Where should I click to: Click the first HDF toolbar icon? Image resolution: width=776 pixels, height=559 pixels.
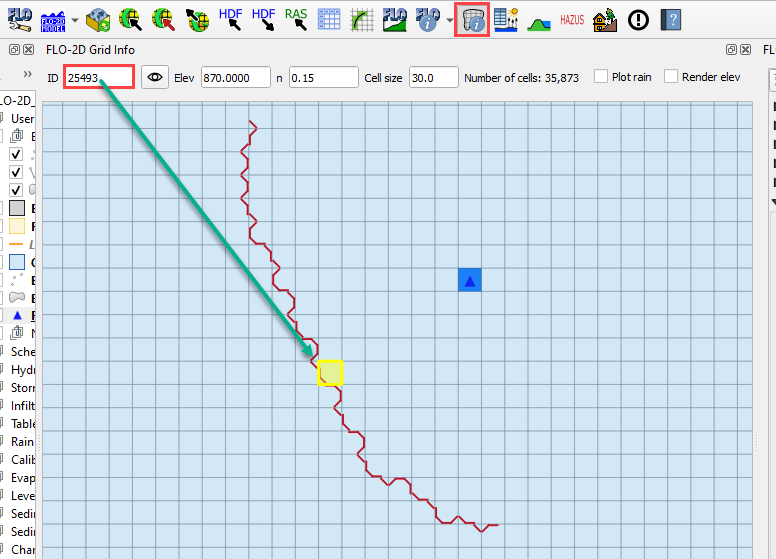tap(230, 19)
